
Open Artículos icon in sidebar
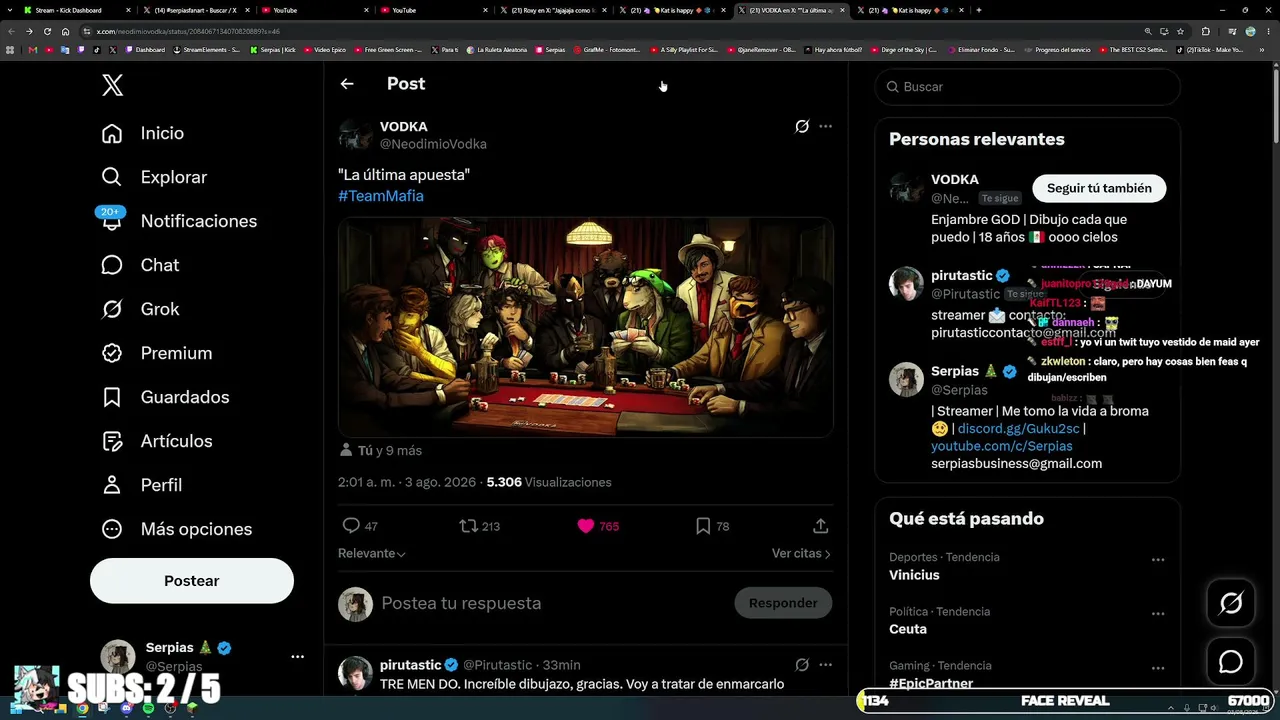112,441
